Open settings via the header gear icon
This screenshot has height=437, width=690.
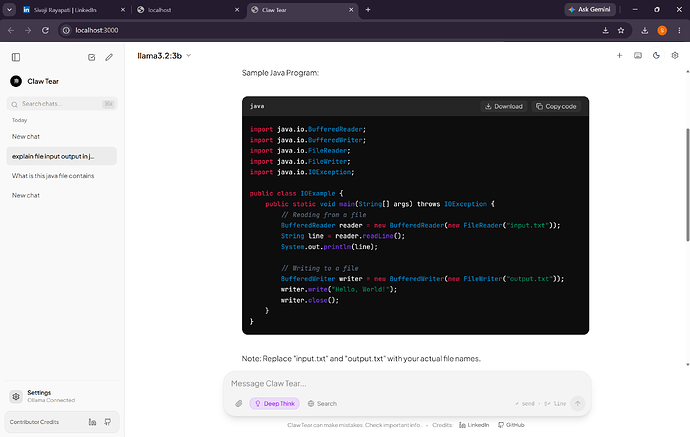coord(675,55)
